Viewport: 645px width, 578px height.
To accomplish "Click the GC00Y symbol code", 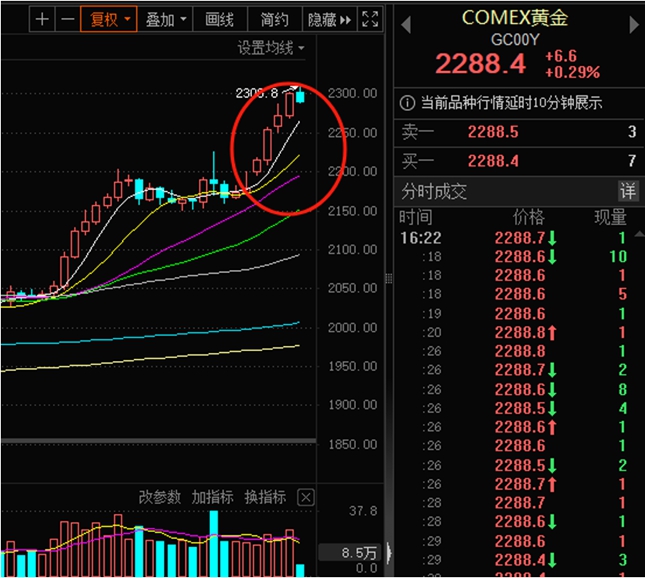I will click(x=515, y=40).
